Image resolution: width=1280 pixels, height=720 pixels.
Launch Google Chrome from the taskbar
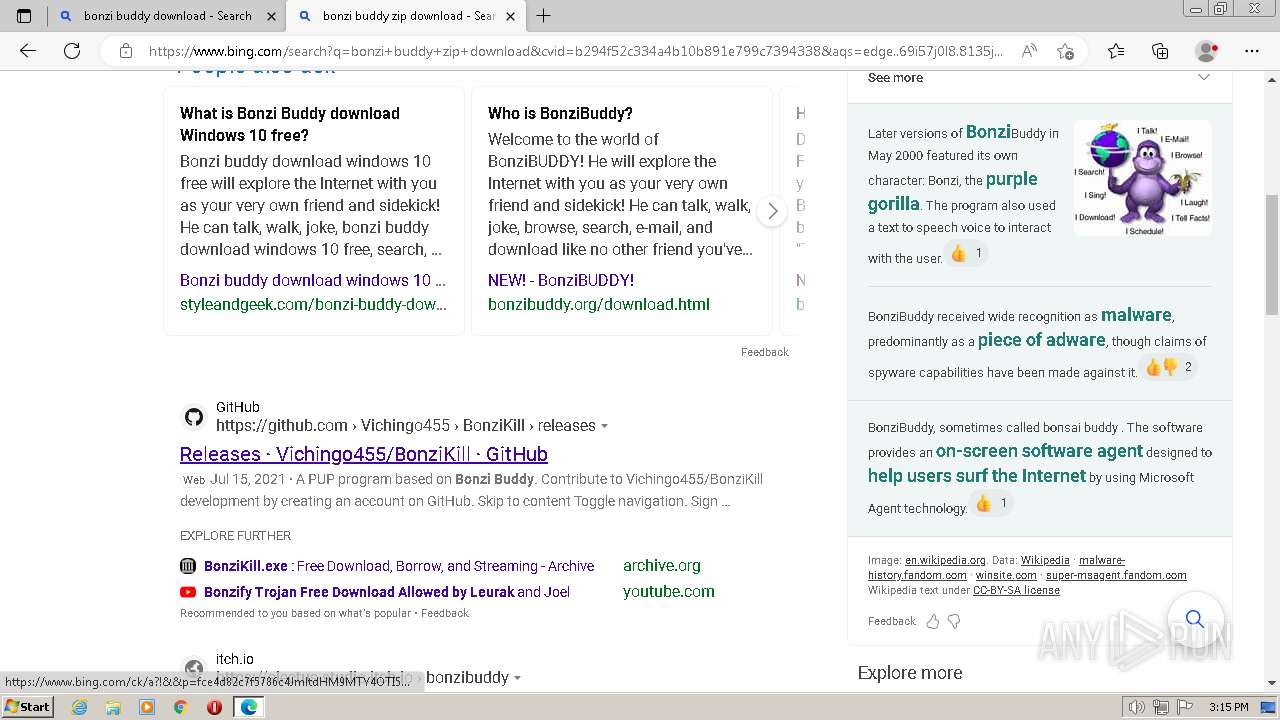[x=180, y=707]
